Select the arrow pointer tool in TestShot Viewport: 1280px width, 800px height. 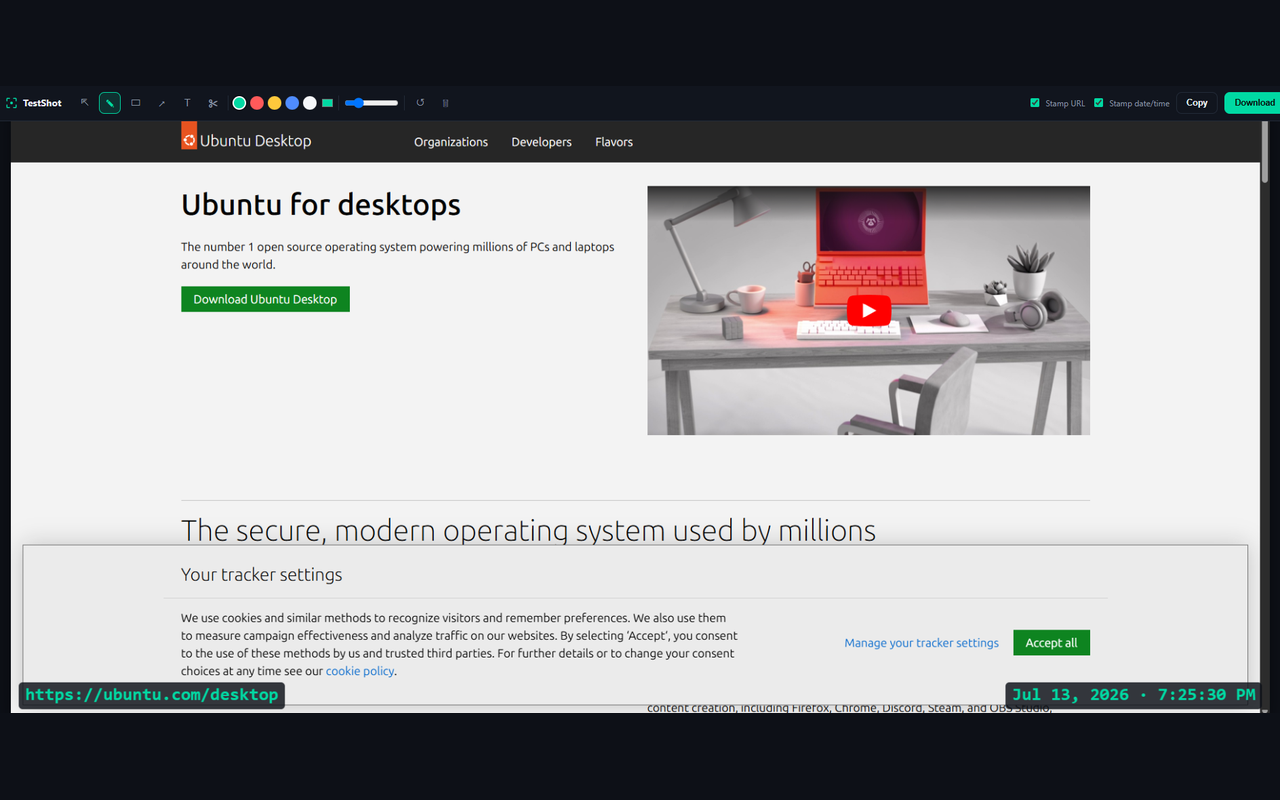click(85, 103)
